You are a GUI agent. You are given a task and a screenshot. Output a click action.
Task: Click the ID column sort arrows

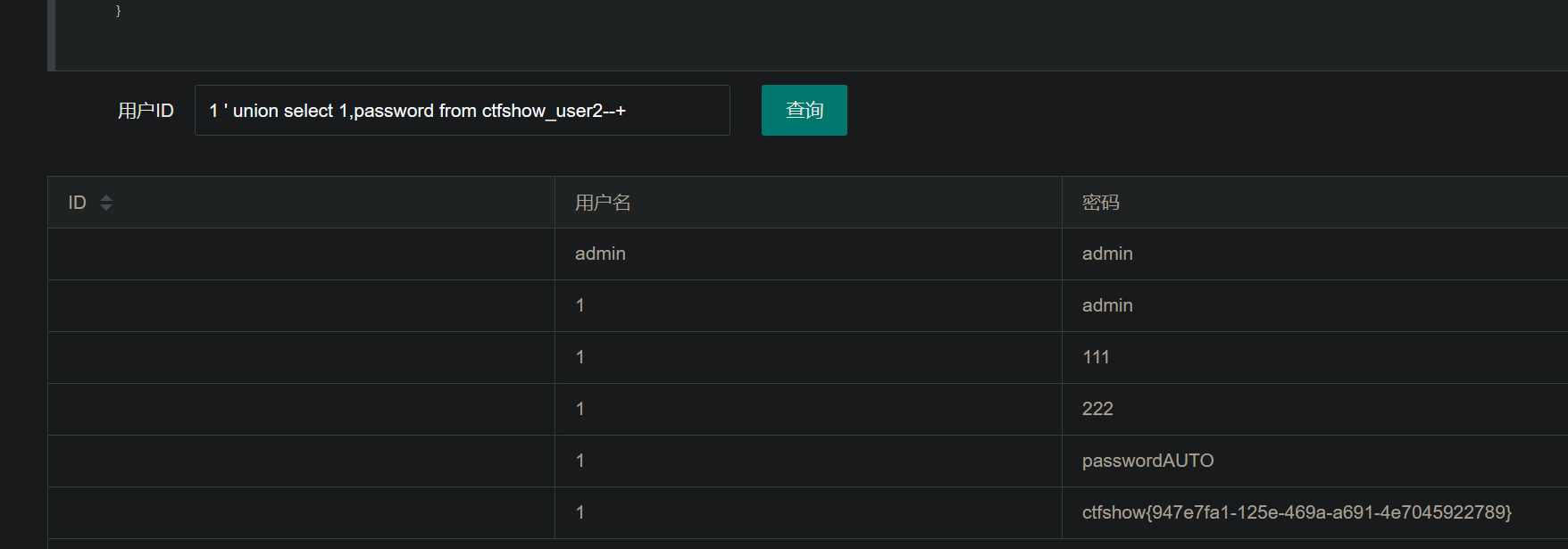click(106, 203)
